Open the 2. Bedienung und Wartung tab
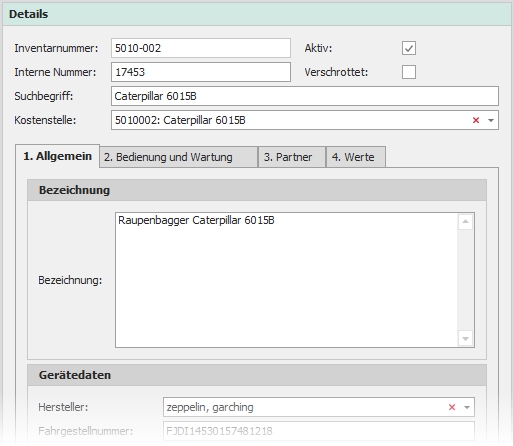 click(x=179, y=157)
